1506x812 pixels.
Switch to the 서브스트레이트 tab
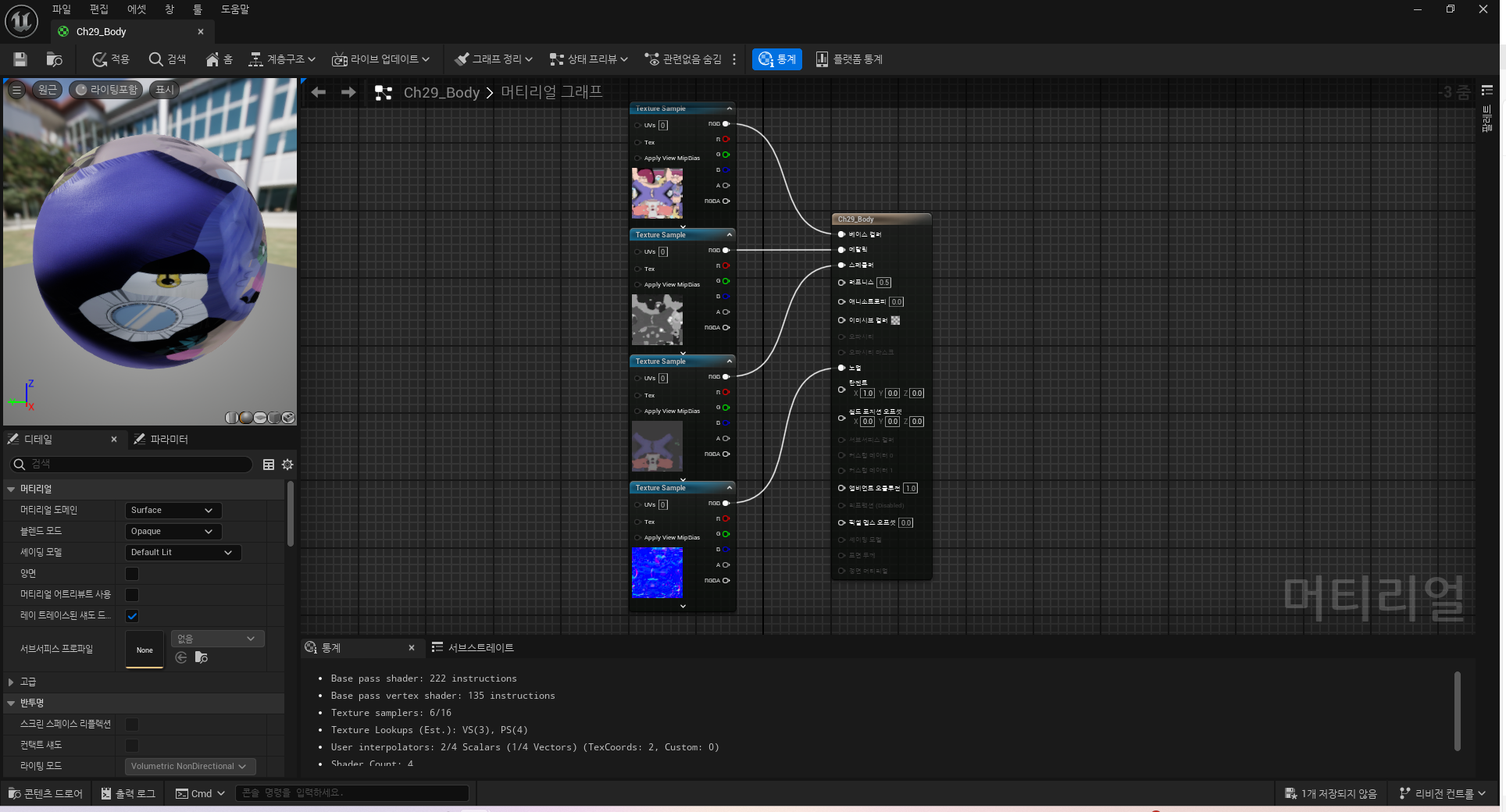[473, 648]
